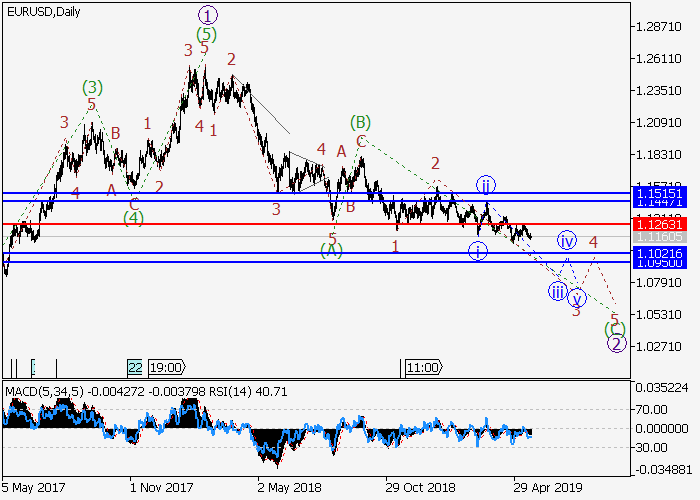The image size is (700, 500).
Task: Click the purple circled 1 wave marker
Action: coord(207,15)
